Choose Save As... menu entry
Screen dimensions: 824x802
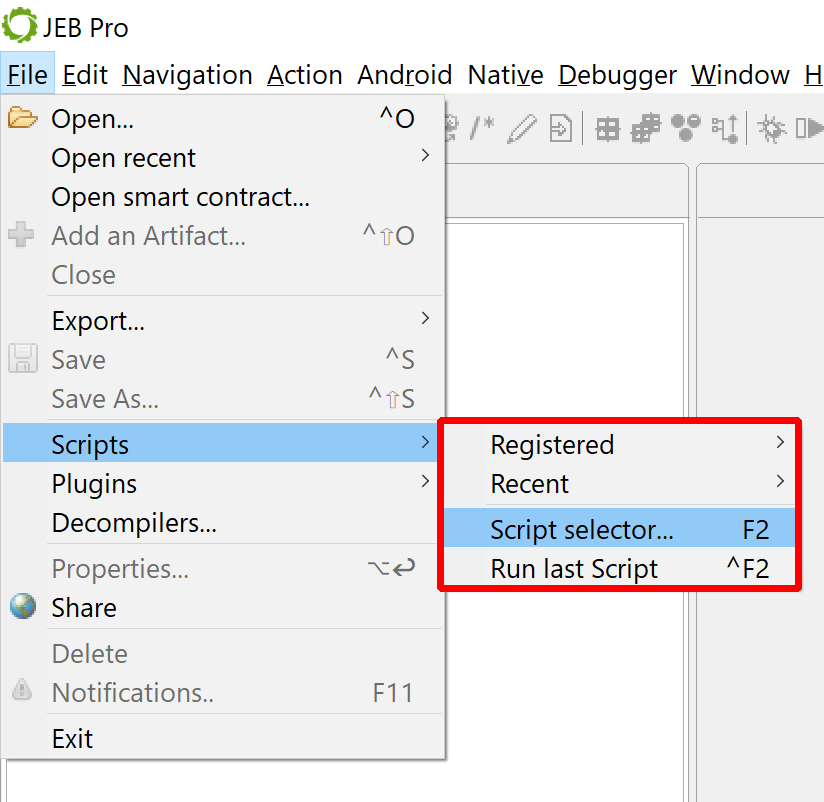click(x=224, y=399)
